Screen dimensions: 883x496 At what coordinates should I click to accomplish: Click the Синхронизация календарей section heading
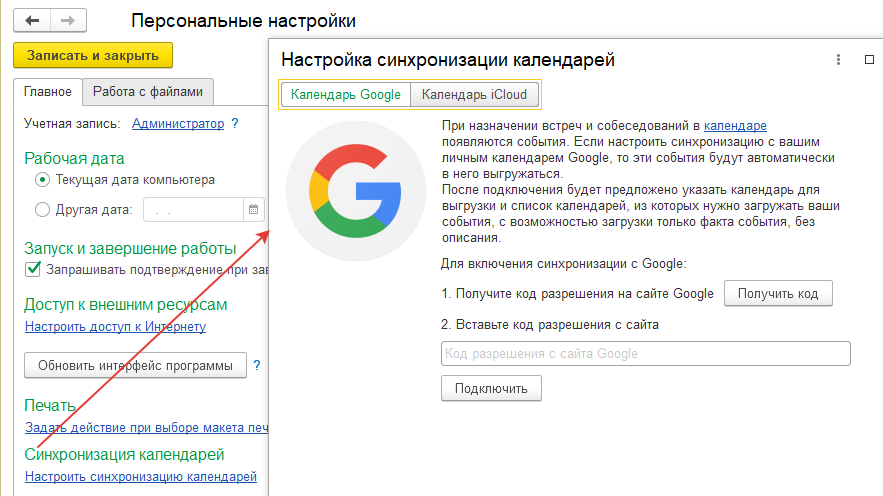coord(124,454)
